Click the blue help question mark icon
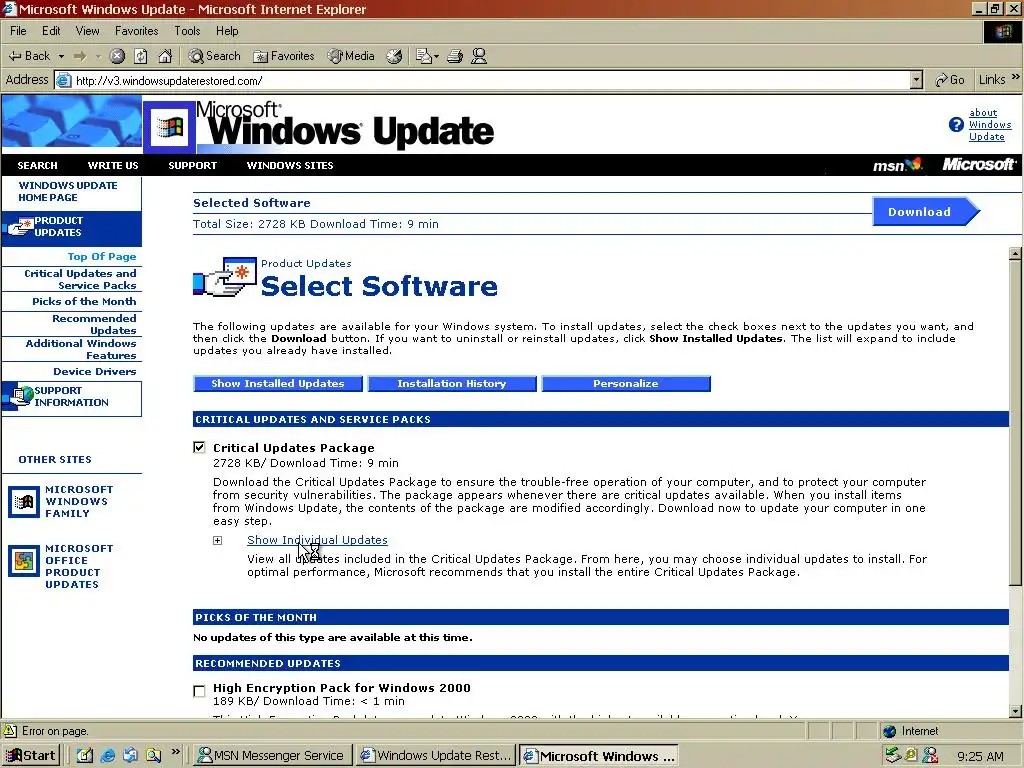The width and height of the screenshot is (1024, 768). [x=956, y=125]
